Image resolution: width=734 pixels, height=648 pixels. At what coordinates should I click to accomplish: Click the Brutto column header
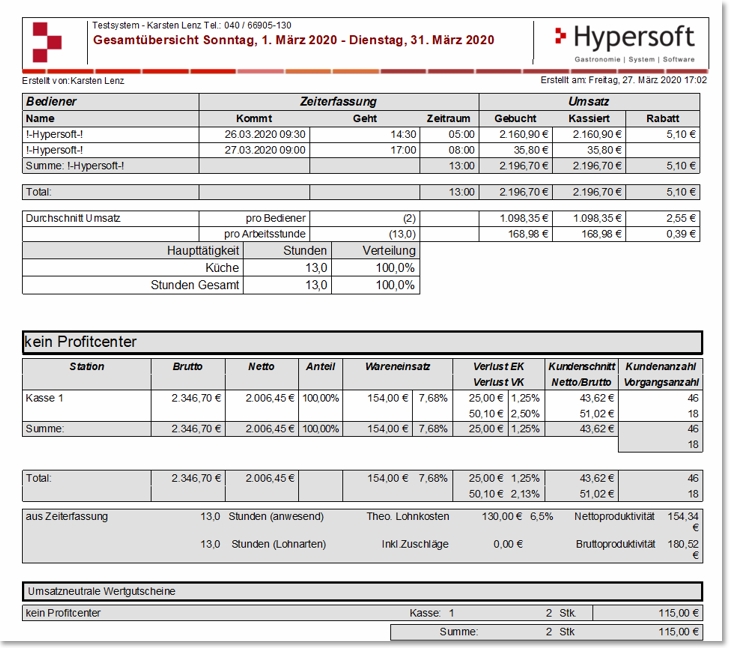click(188, 367)
